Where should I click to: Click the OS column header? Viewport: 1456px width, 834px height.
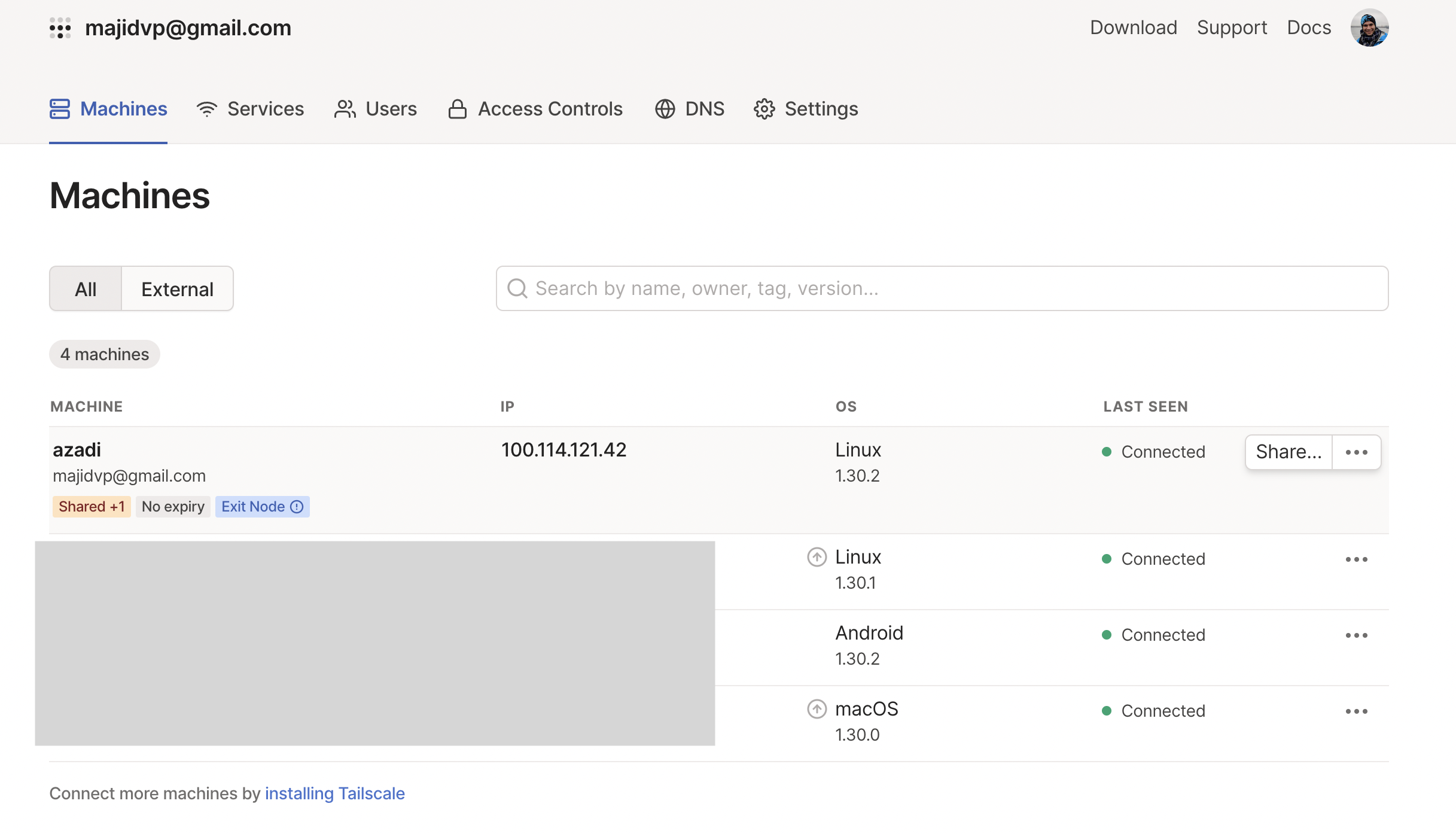[846, 407]
